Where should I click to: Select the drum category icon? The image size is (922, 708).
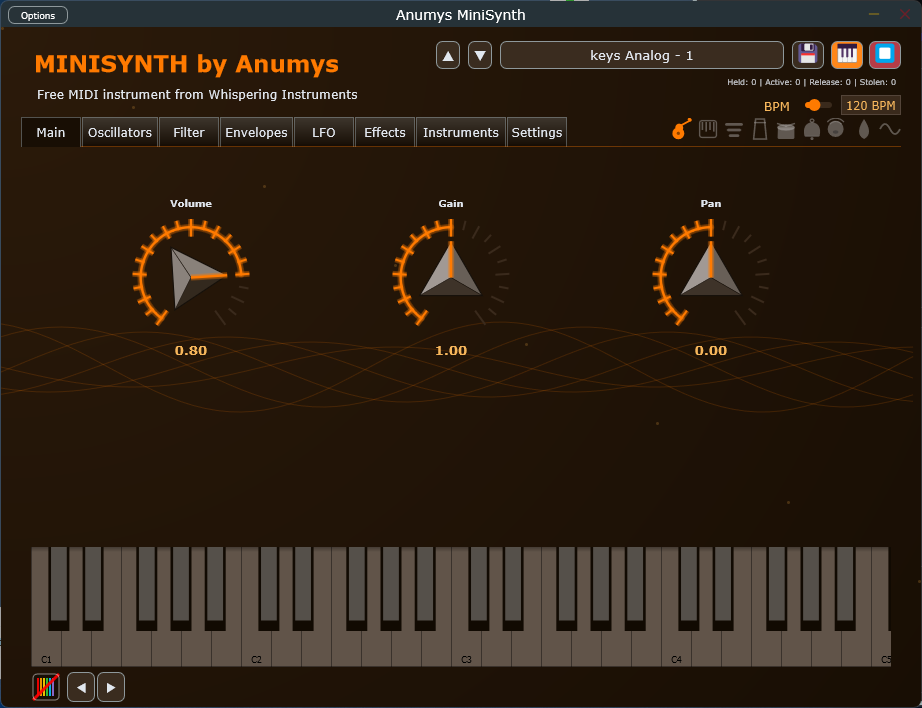786,130
